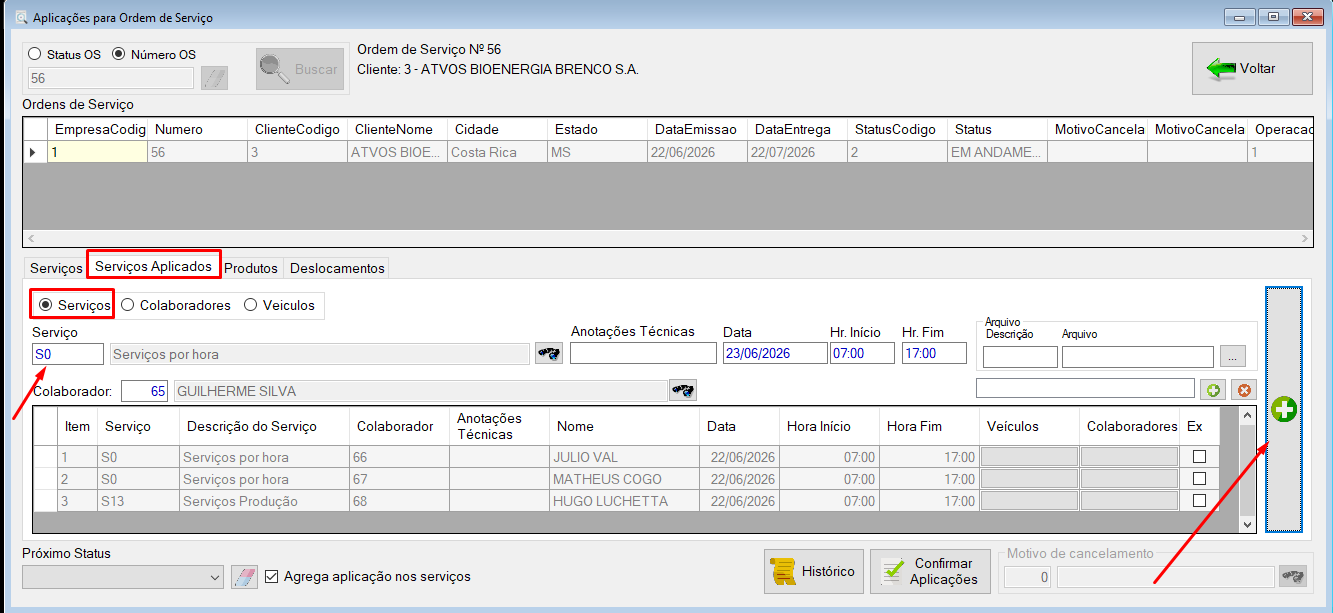The width and height of the screenshot is (1333, 613).
Task: Click the StatusCodigo column header
Action: pyautogui.click(x=897, y=129)
